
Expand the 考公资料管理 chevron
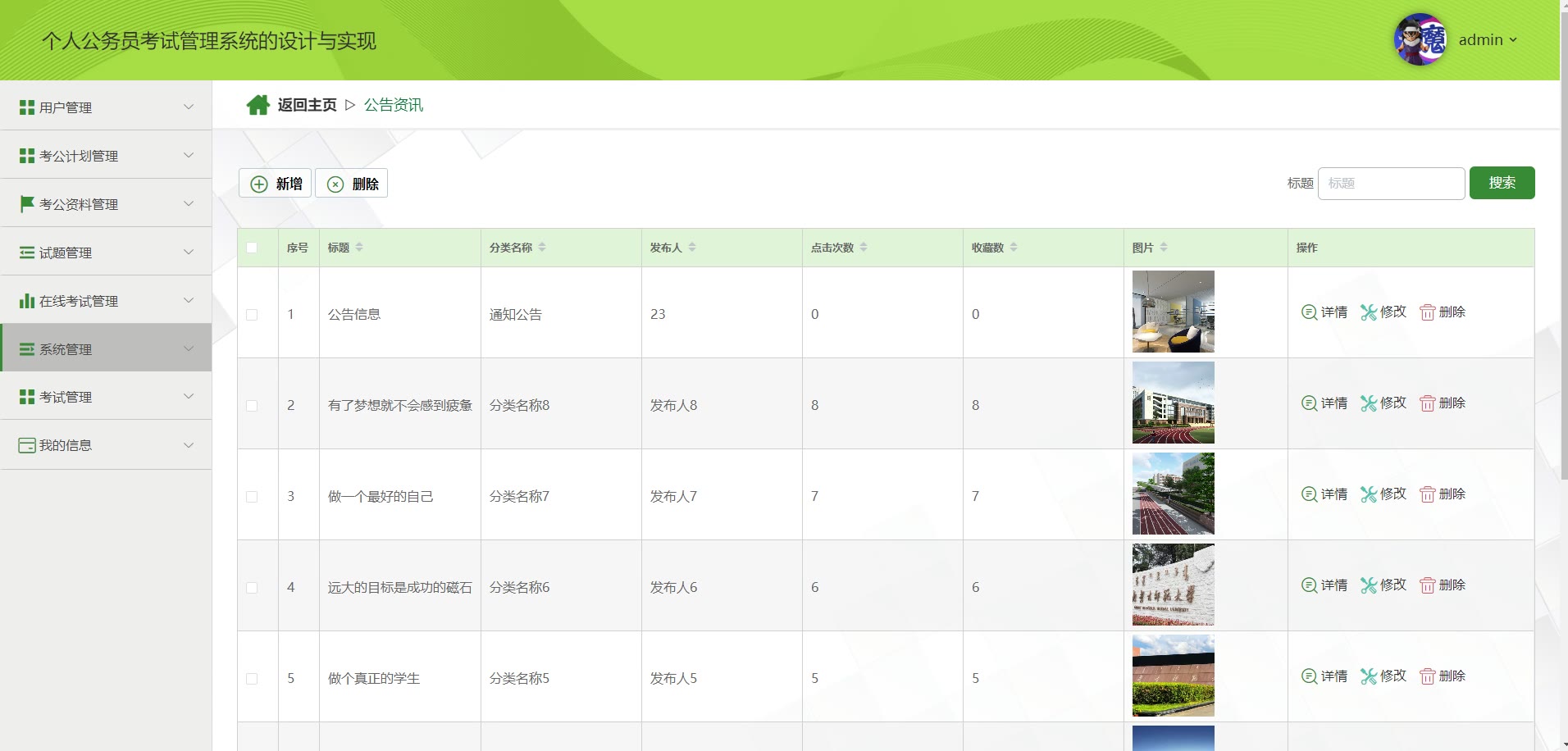[x=189, y=203]
